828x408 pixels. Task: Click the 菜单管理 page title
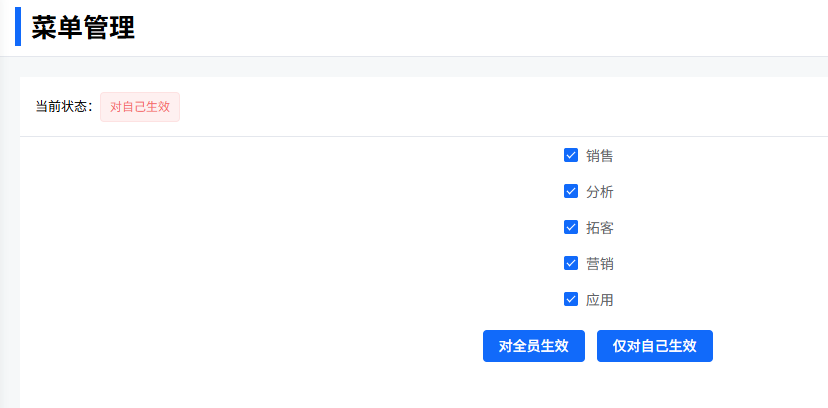pyautogui.click(x=83, y=28)
